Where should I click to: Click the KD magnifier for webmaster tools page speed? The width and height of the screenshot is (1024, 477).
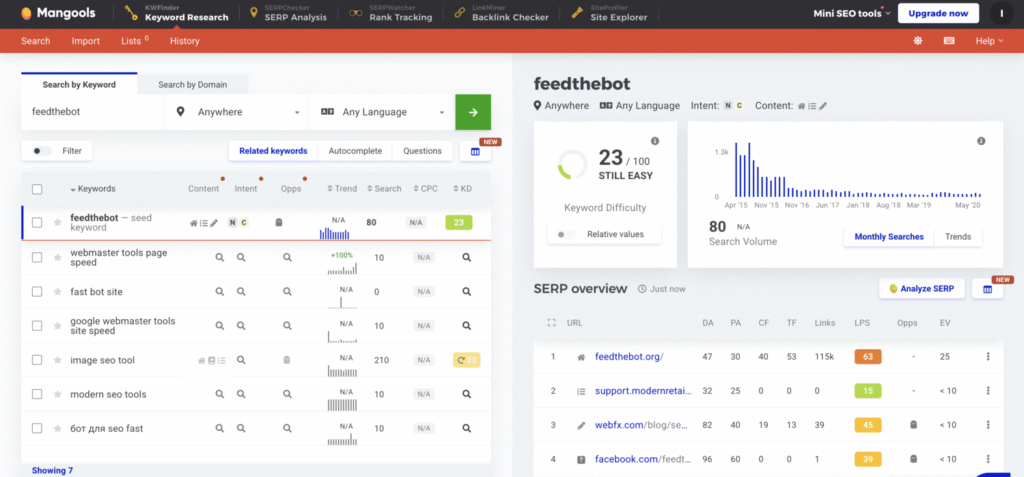466,257
